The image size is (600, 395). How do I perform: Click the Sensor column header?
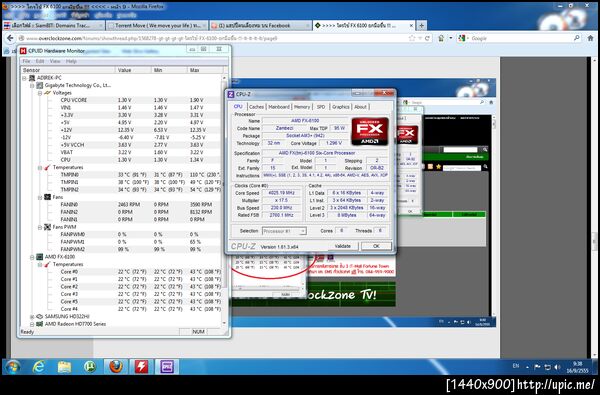point(68,70)
